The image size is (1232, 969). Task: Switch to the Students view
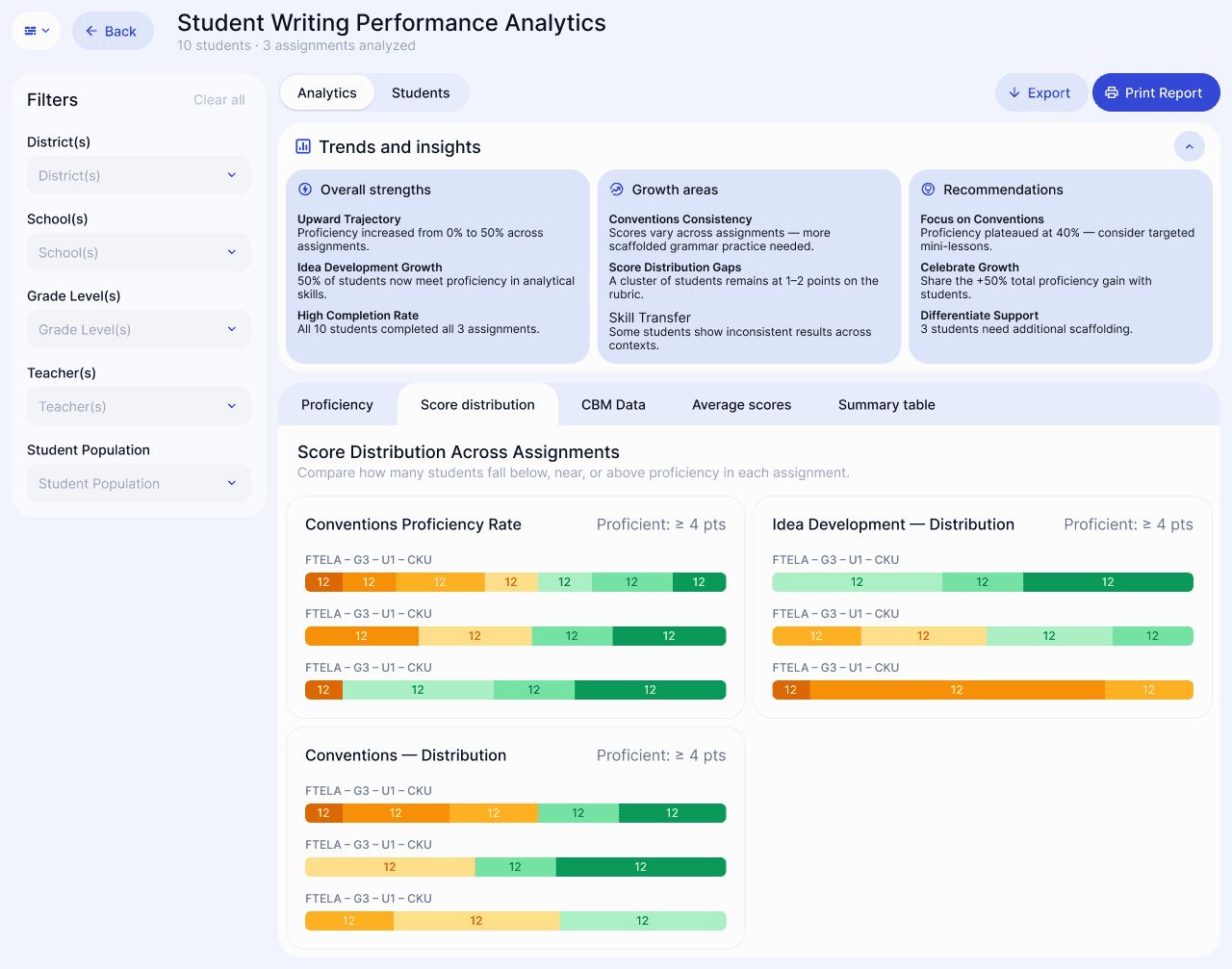point(421,92)
